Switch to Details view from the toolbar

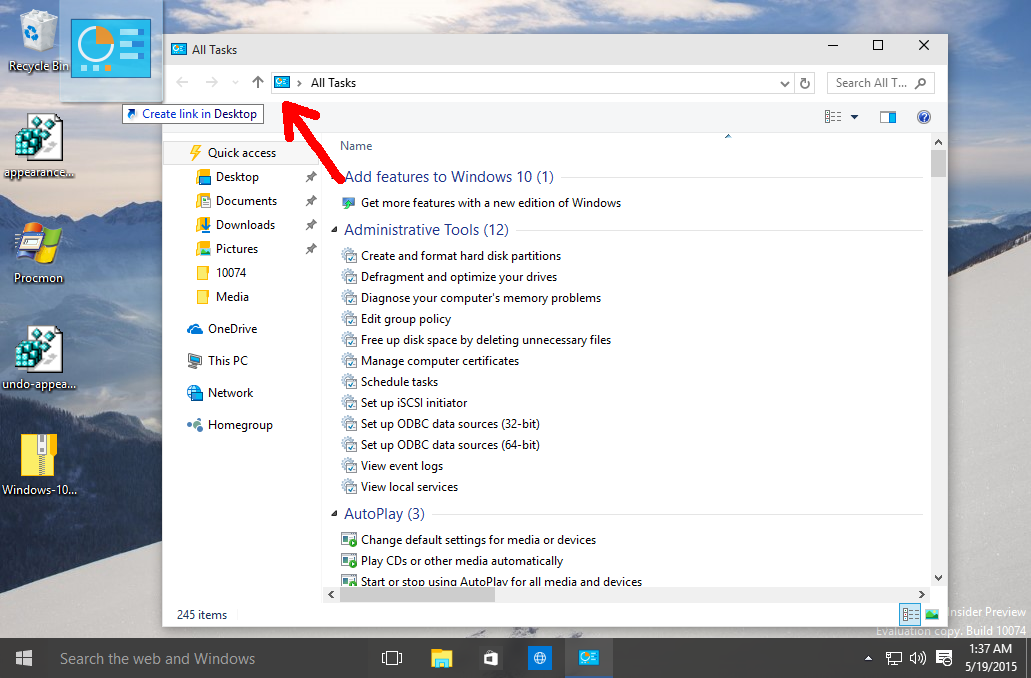(833, 117)
